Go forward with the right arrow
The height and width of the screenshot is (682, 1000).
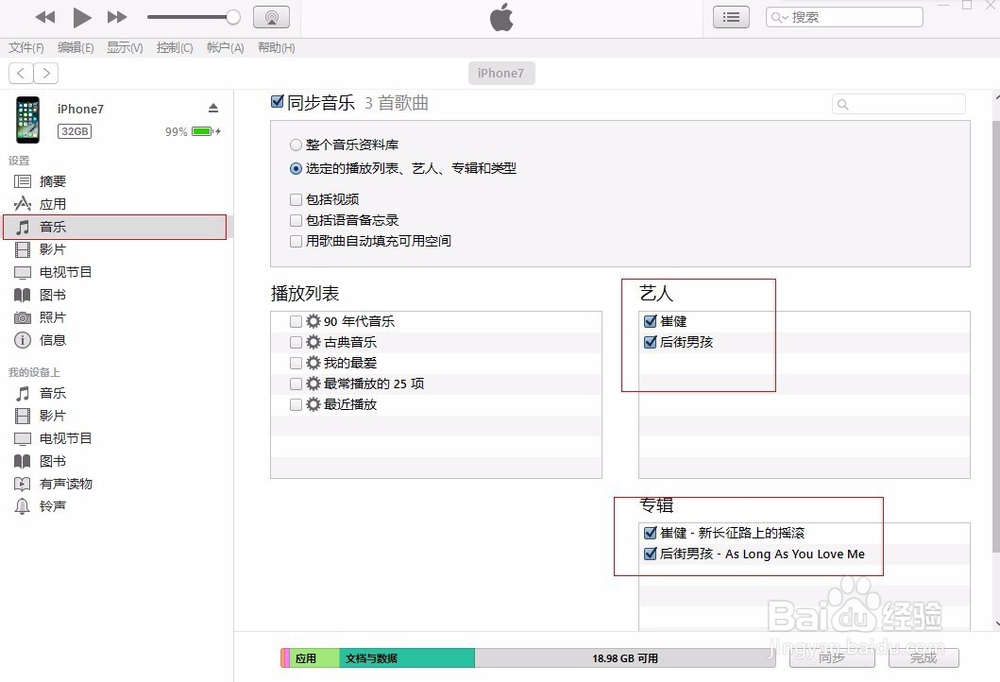(46, 73)
